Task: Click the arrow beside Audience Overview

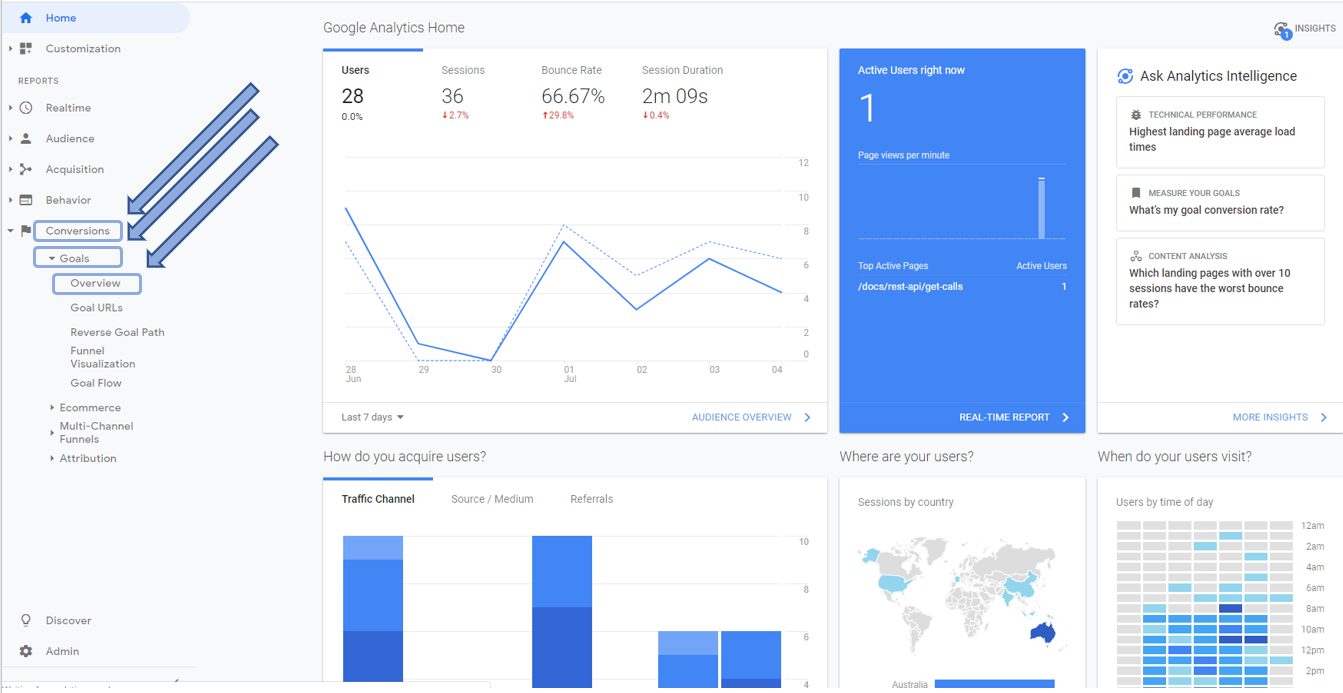Action: tap(808, 418)
